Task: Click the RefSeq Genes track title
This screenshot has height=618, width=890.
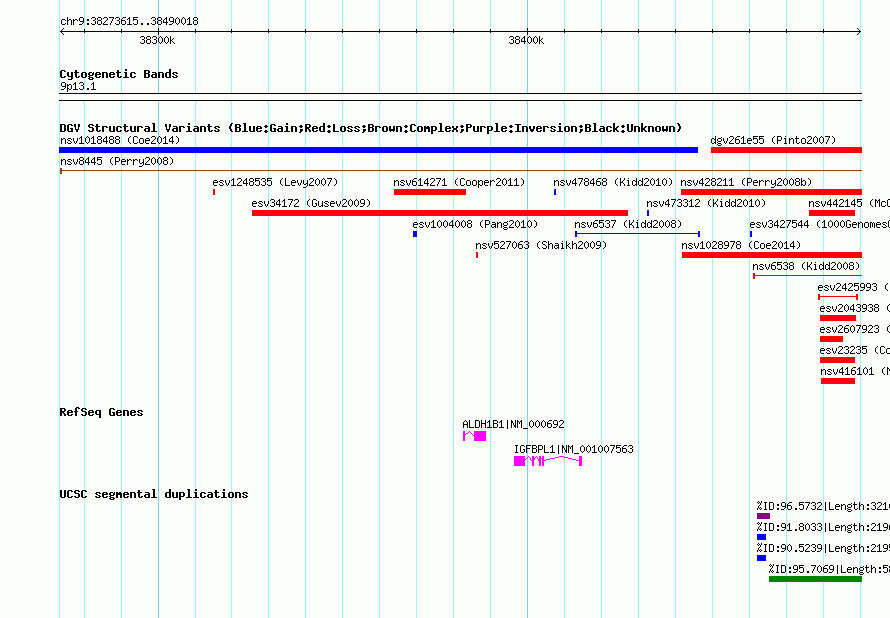Action: point(101,412)
